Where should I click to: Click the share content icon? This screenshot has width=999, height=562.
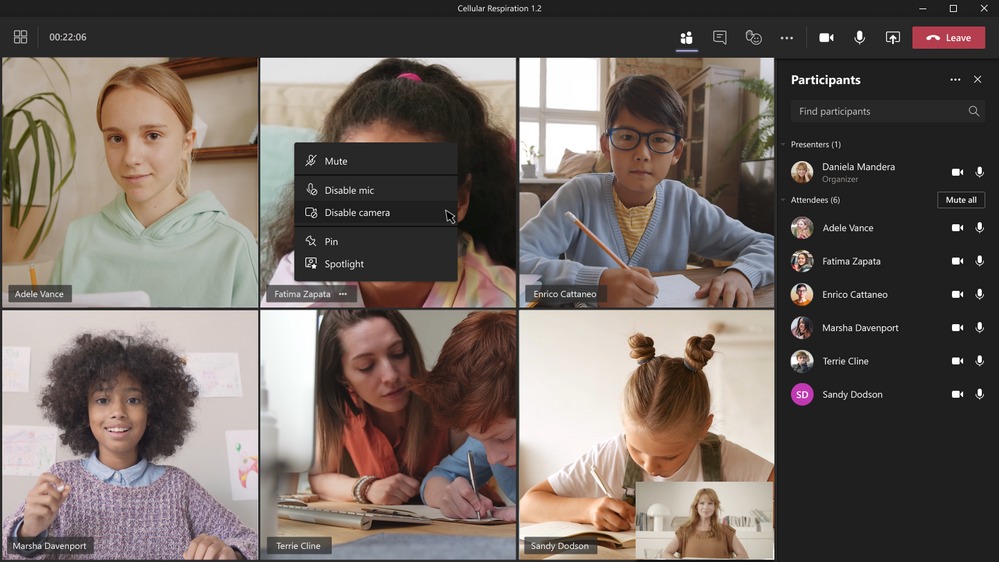pyautogui.click(x=893, y=38)
